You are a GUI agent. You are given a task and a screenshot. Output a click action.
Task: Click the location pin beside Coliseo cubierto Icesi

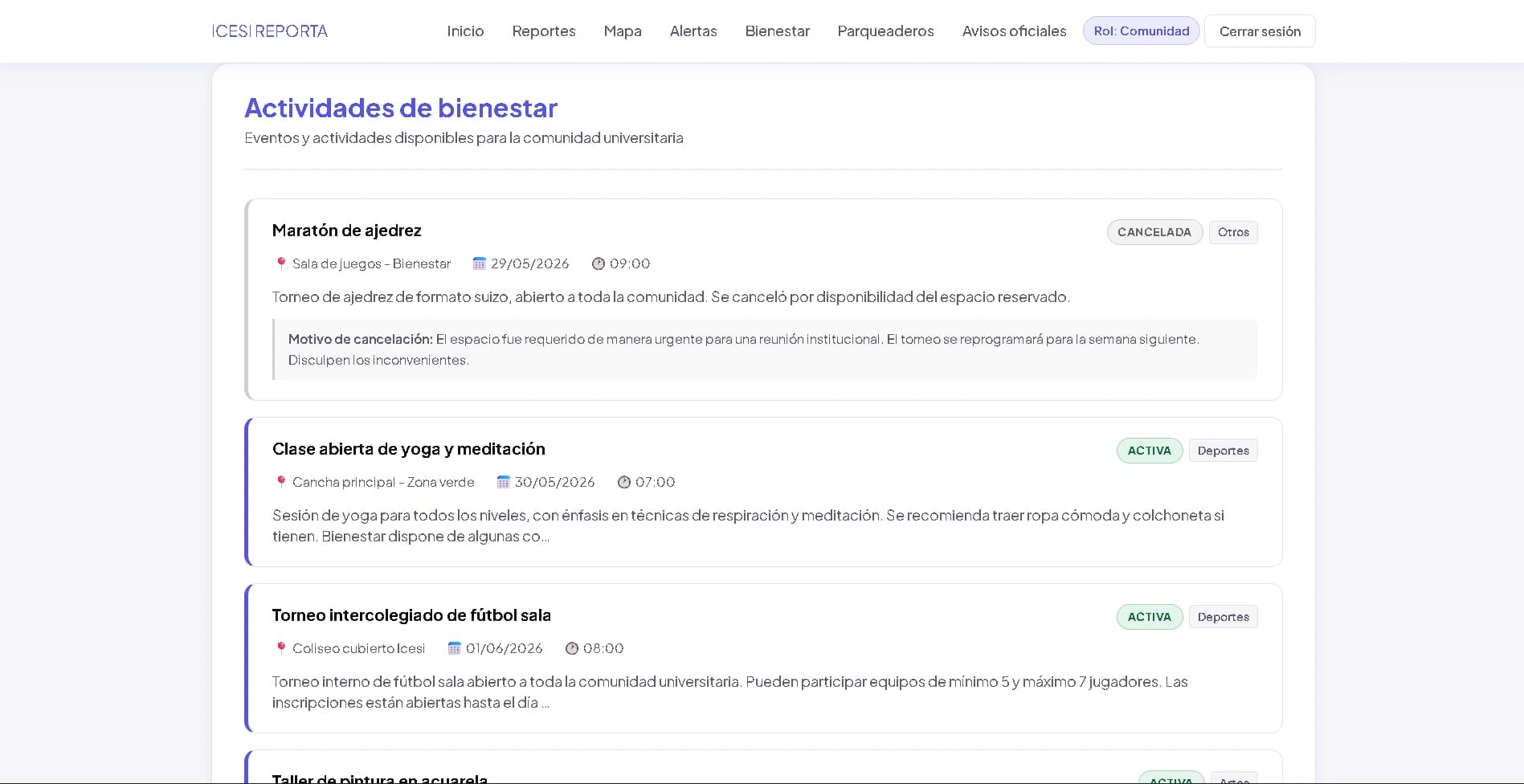tap(281, 648)
